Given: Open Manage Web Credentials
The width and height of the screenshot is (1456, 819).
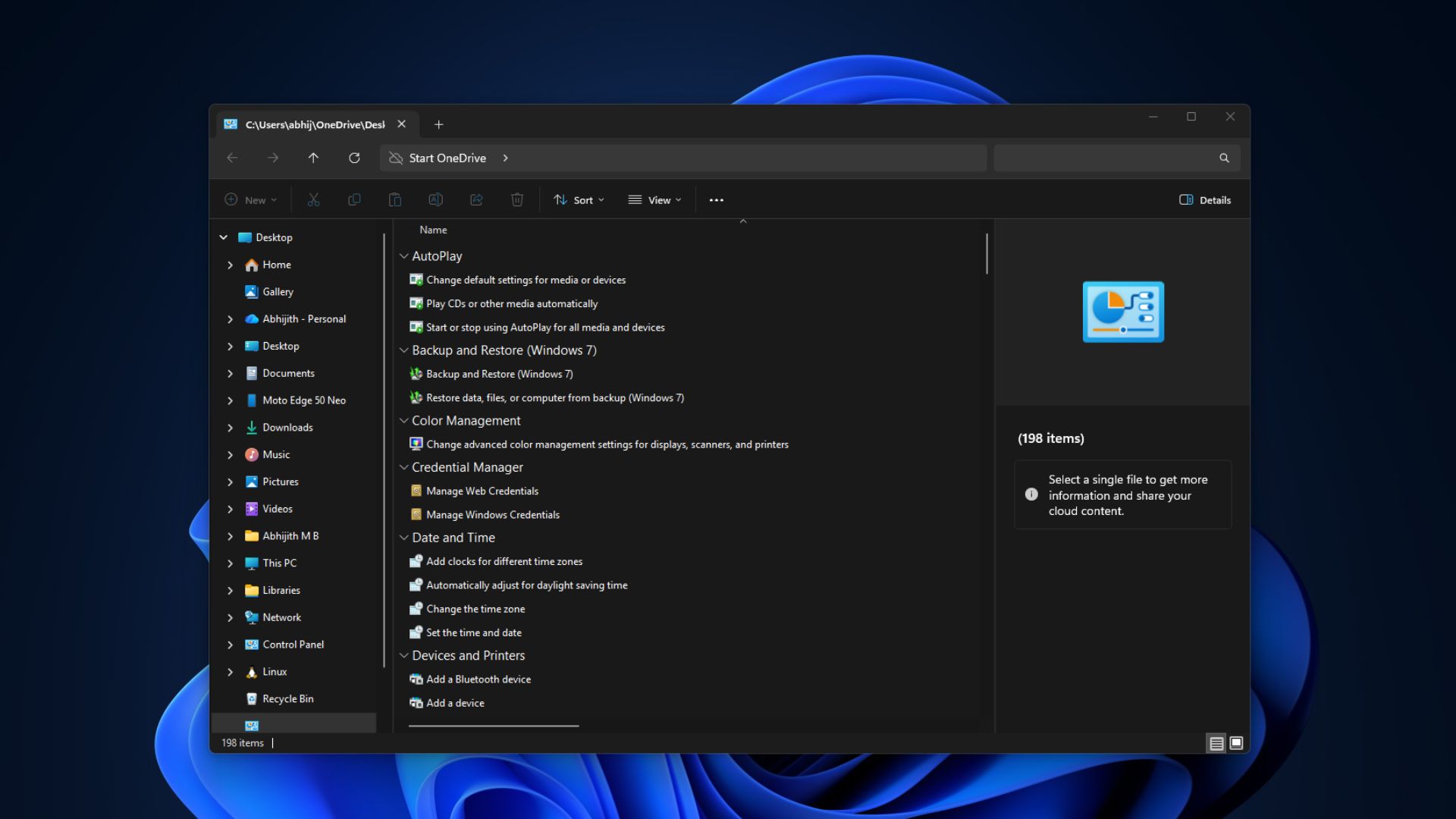Looking at the screenshot, I should point(482,491).
